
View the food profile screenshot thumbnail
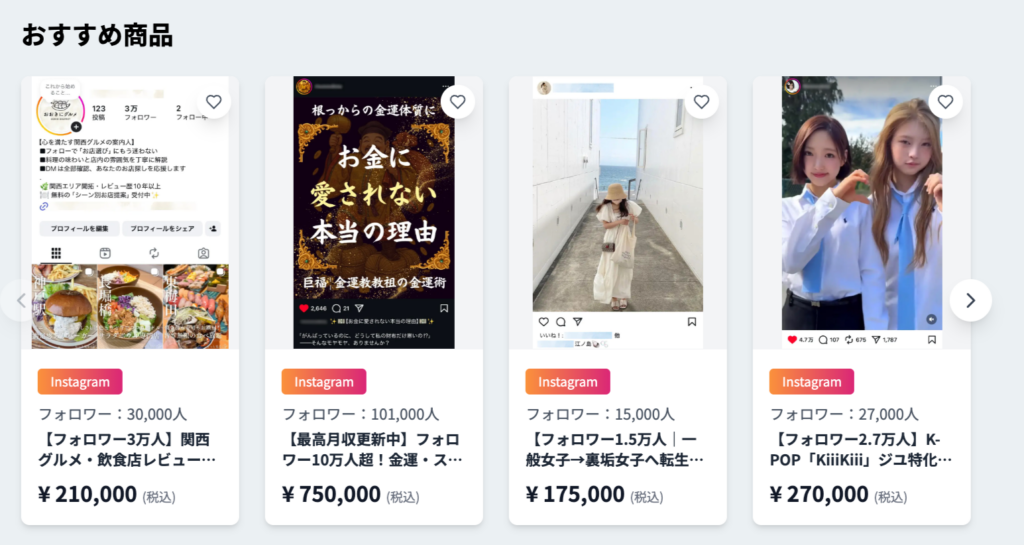(x=130, y=212)
